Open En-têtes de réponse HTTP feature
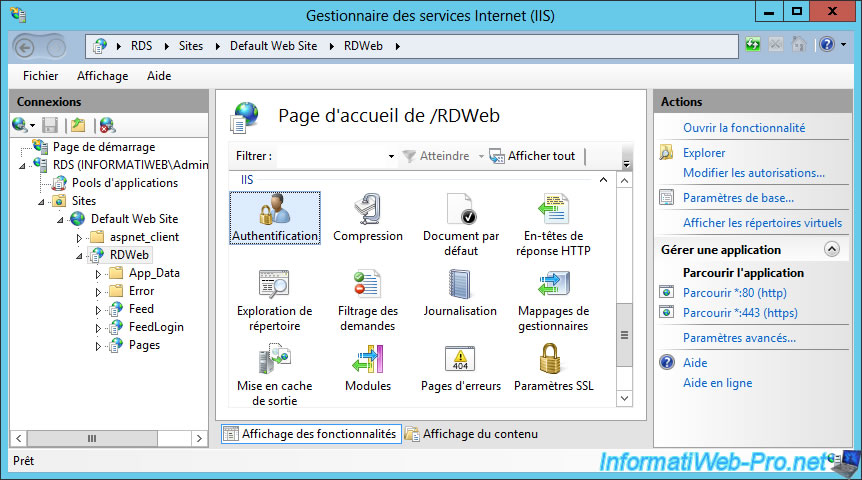 click(553, 224)
